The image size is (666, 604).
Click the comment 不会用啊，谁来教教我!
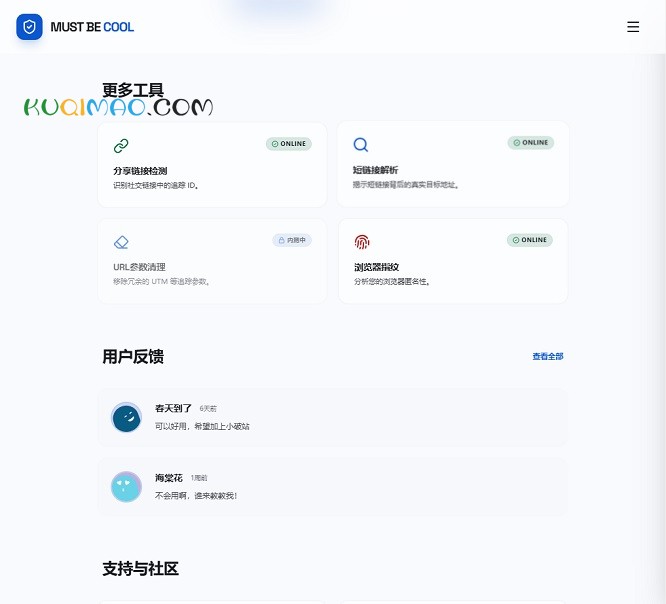pyautogui.click(x=196, y=496)
